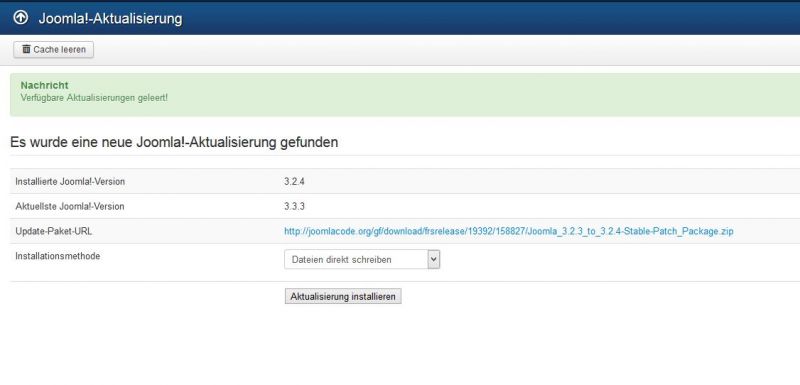Click Aktualisierung installieren button
Viewport: 800px width, 385px height.
343,296
